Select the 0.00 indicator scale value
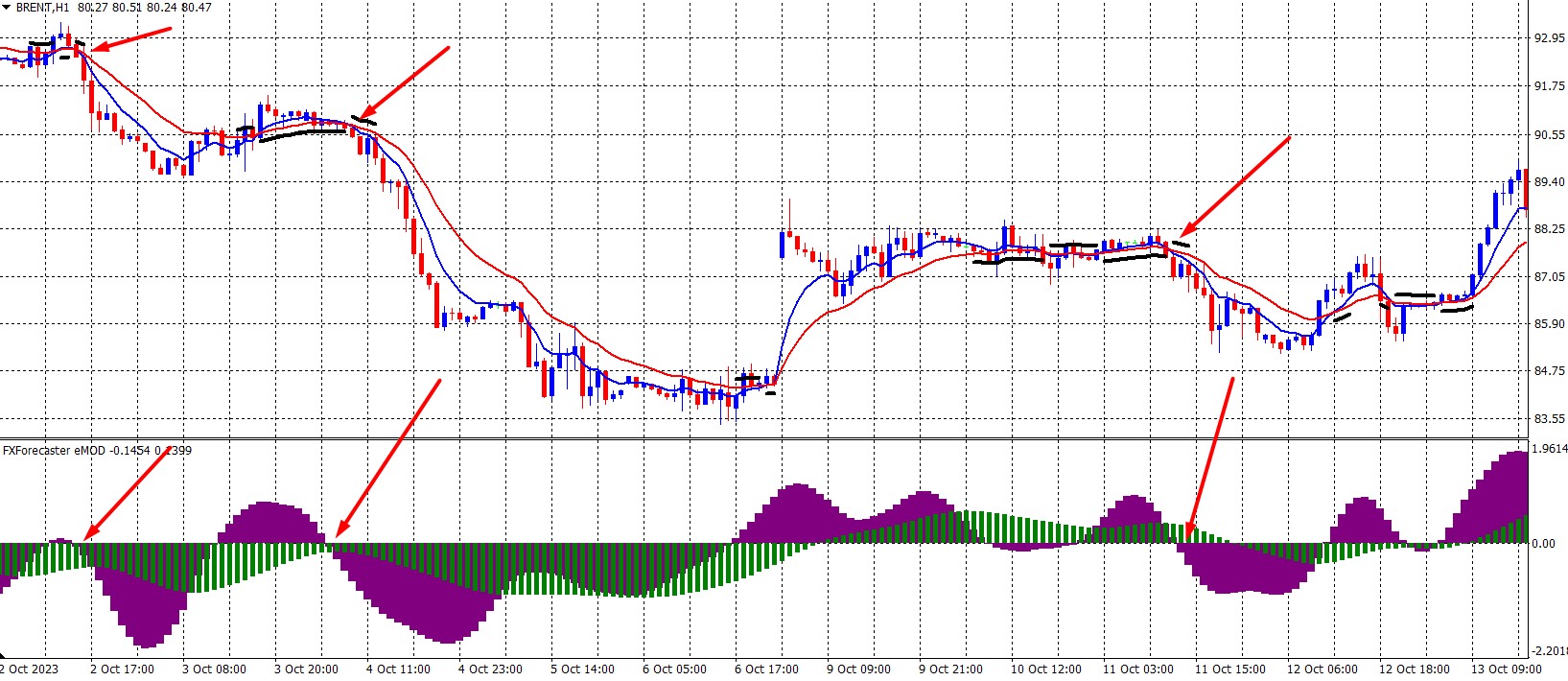The width and height of the screenshot is (1568, 681). 1543,544
